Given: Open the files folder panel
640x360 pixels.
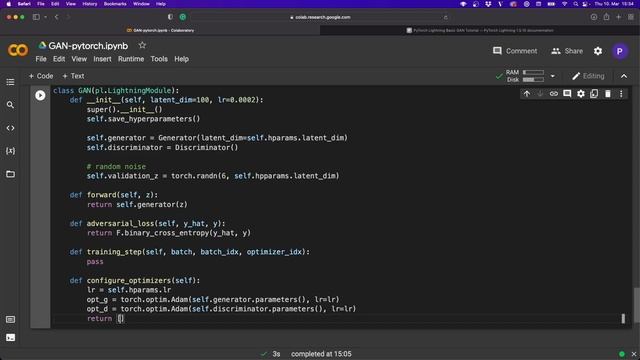Looking at the screenshot, I should [10, 174].
